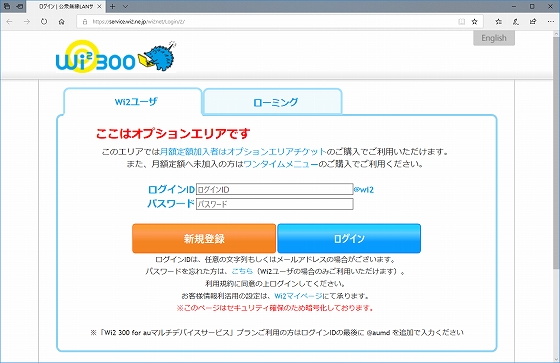The image size is (560, 363).
Task: Focus the パスワード input field
Action: click(x=274, y=204)
